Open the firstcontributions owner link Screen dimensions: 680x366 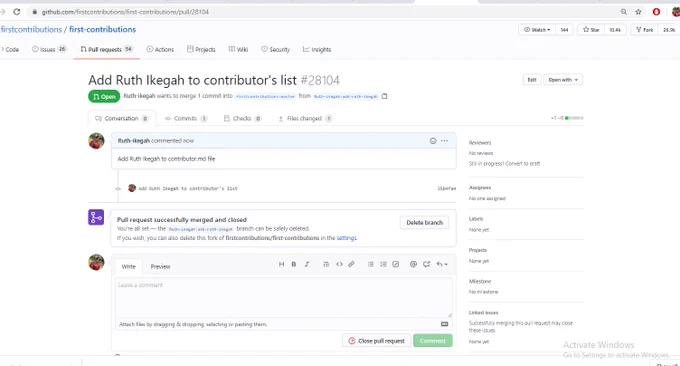[31, 29]
